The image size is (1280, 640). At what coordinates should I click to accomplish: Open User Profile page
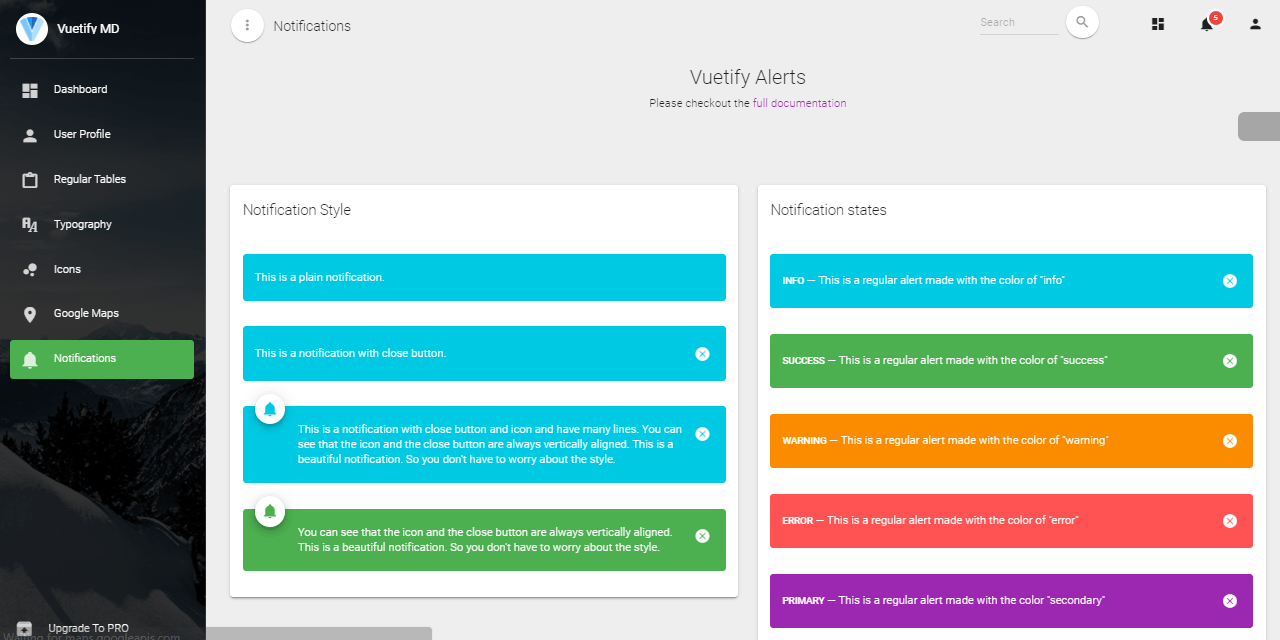point(102,135)
